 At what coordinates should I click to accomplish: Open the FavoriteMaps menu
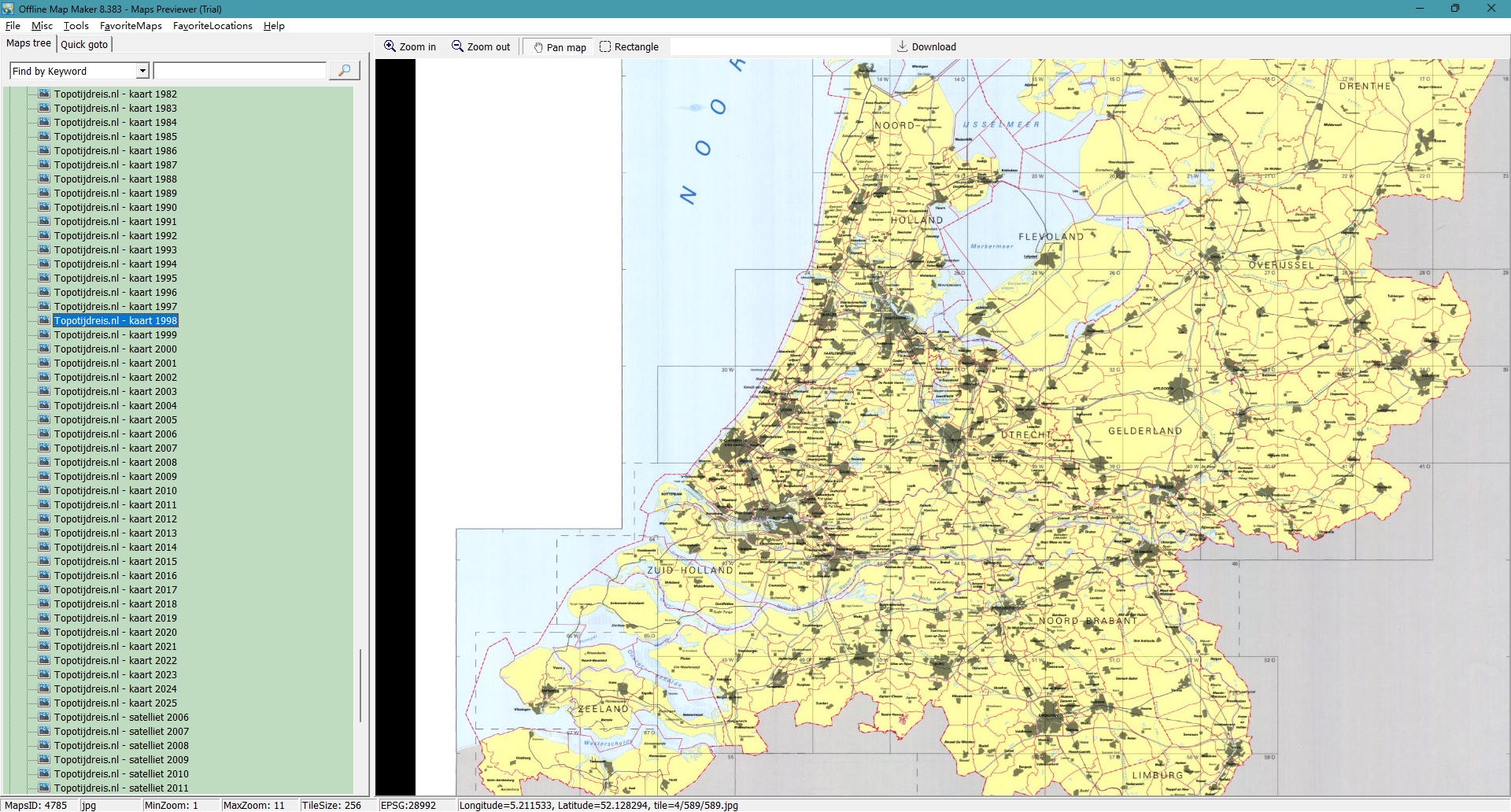[x=131, y=26]
